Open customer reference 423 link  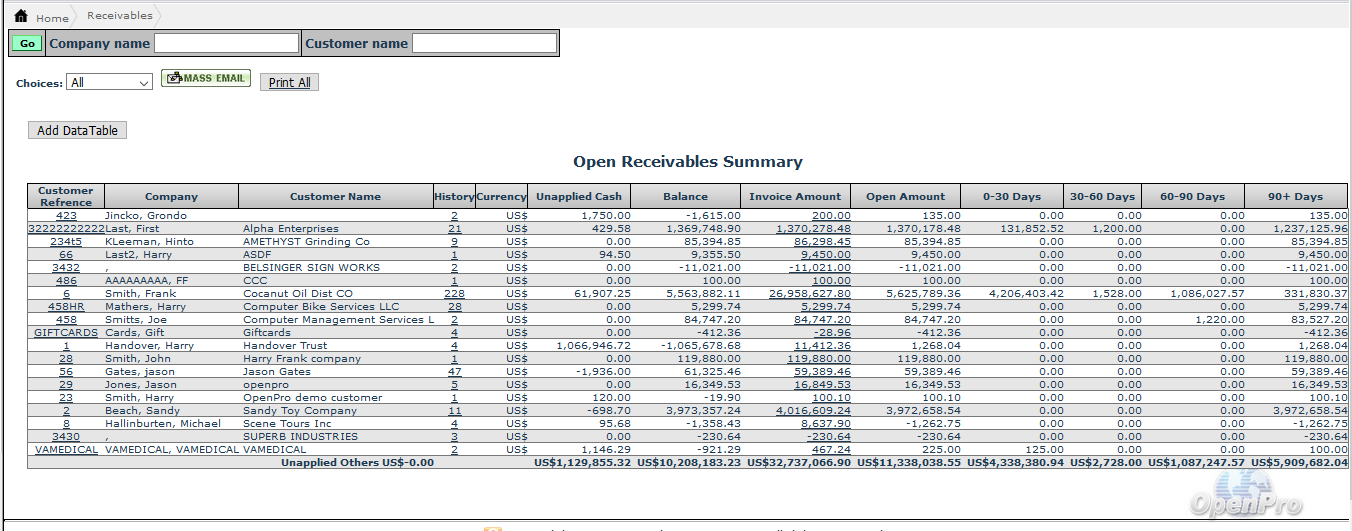(x=66, y=216)
